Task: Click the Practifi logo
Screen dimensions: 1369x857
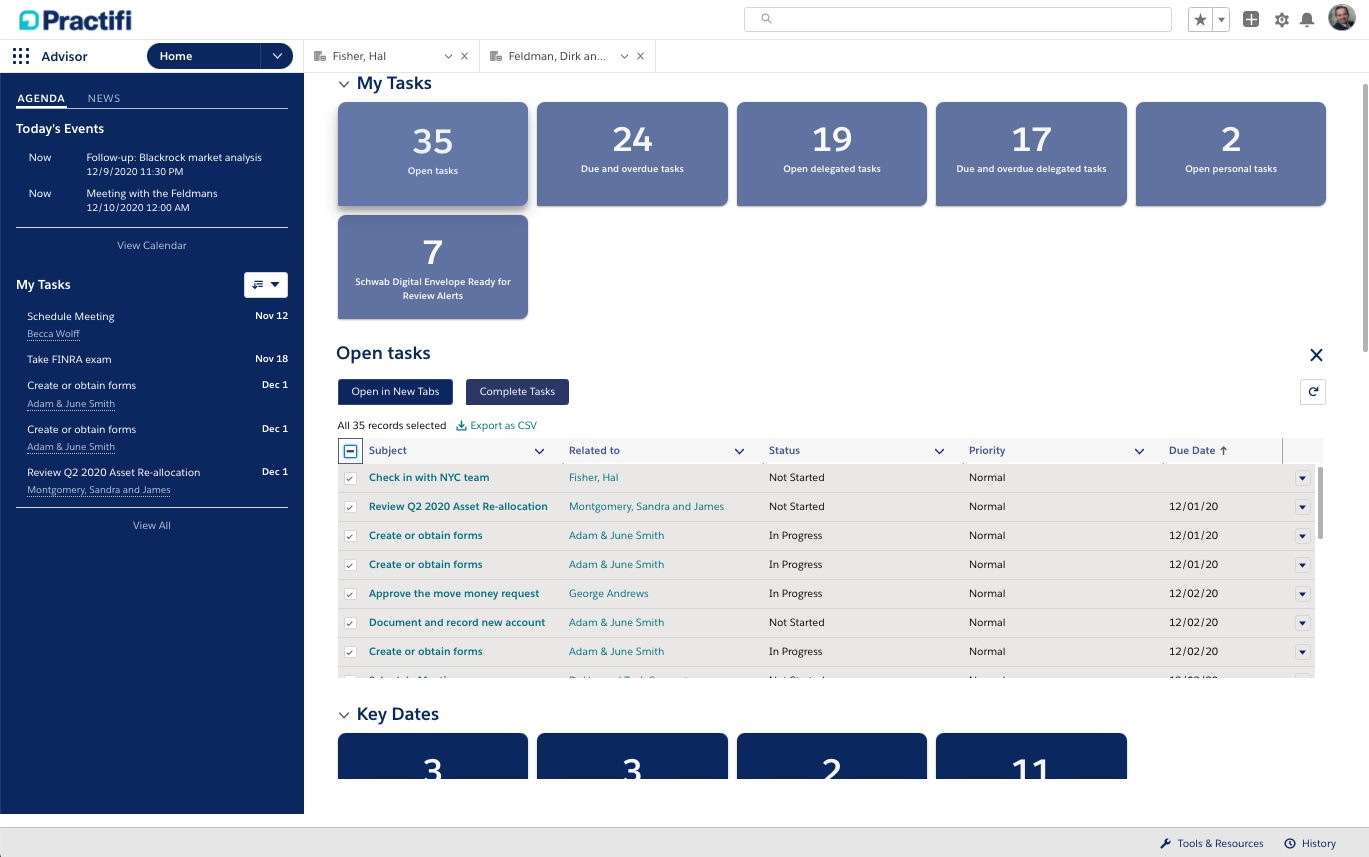Action: click(75, 19)
